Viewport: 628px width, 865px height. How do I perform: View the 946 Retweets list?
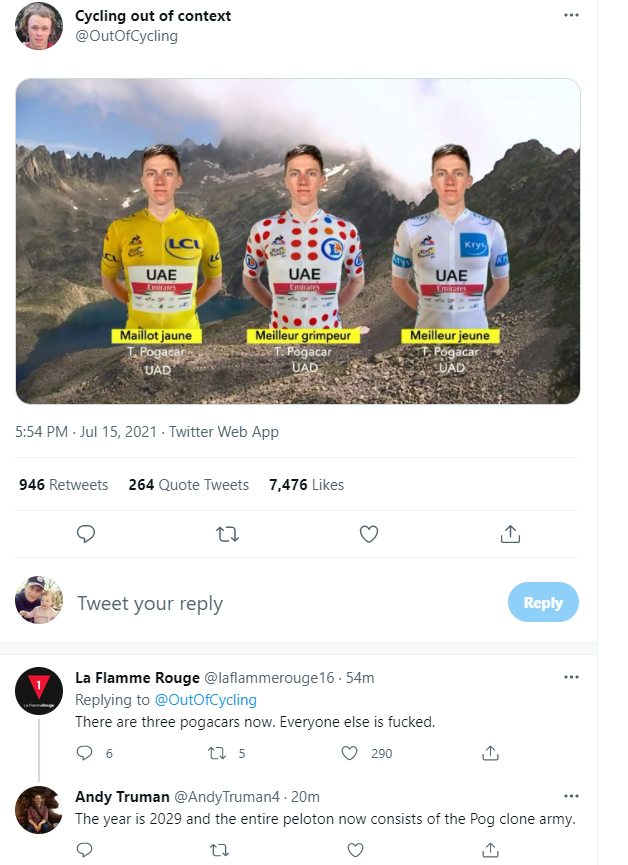(64, 484)
